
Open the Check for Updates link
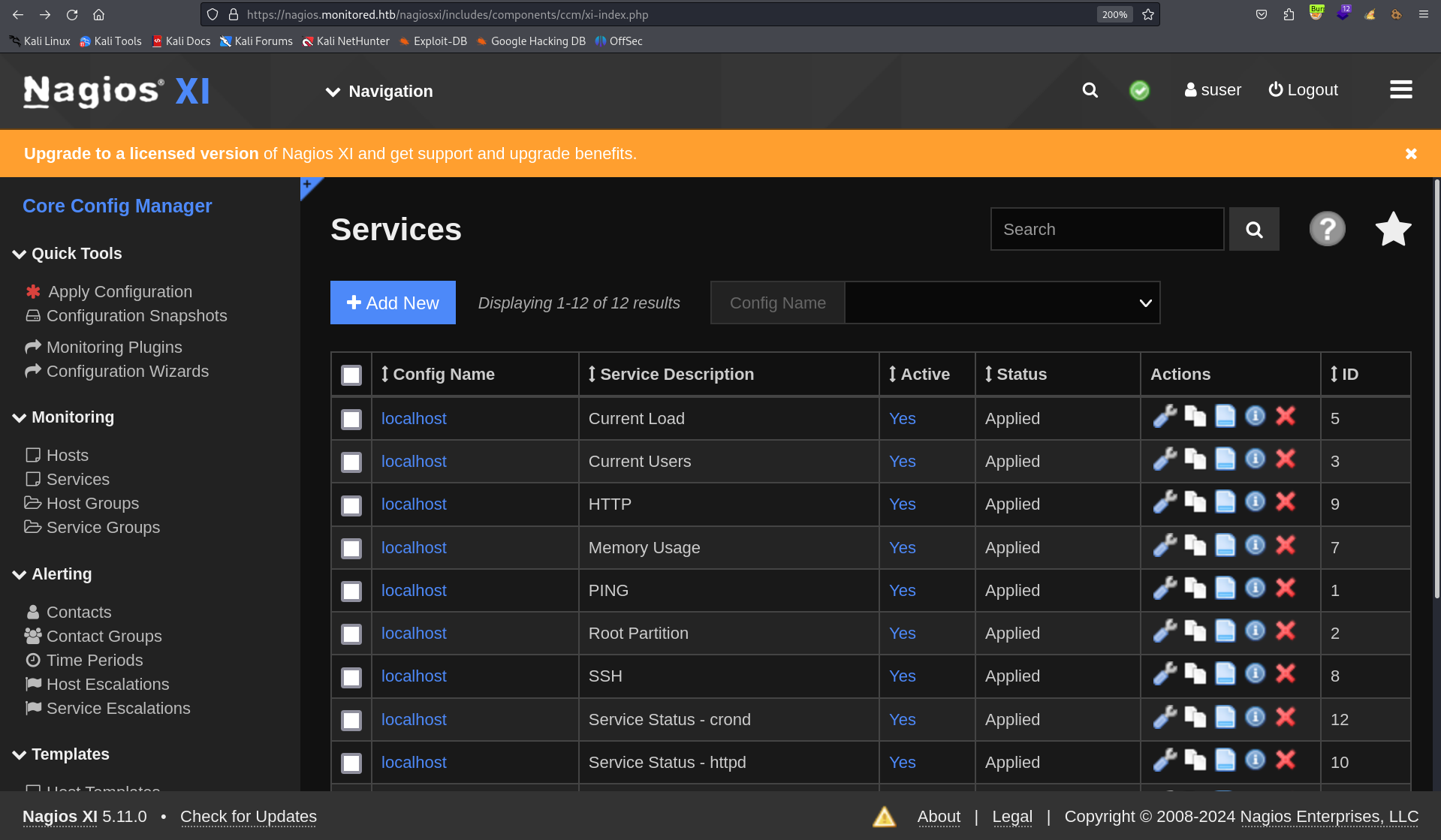(x=249, y=817)
